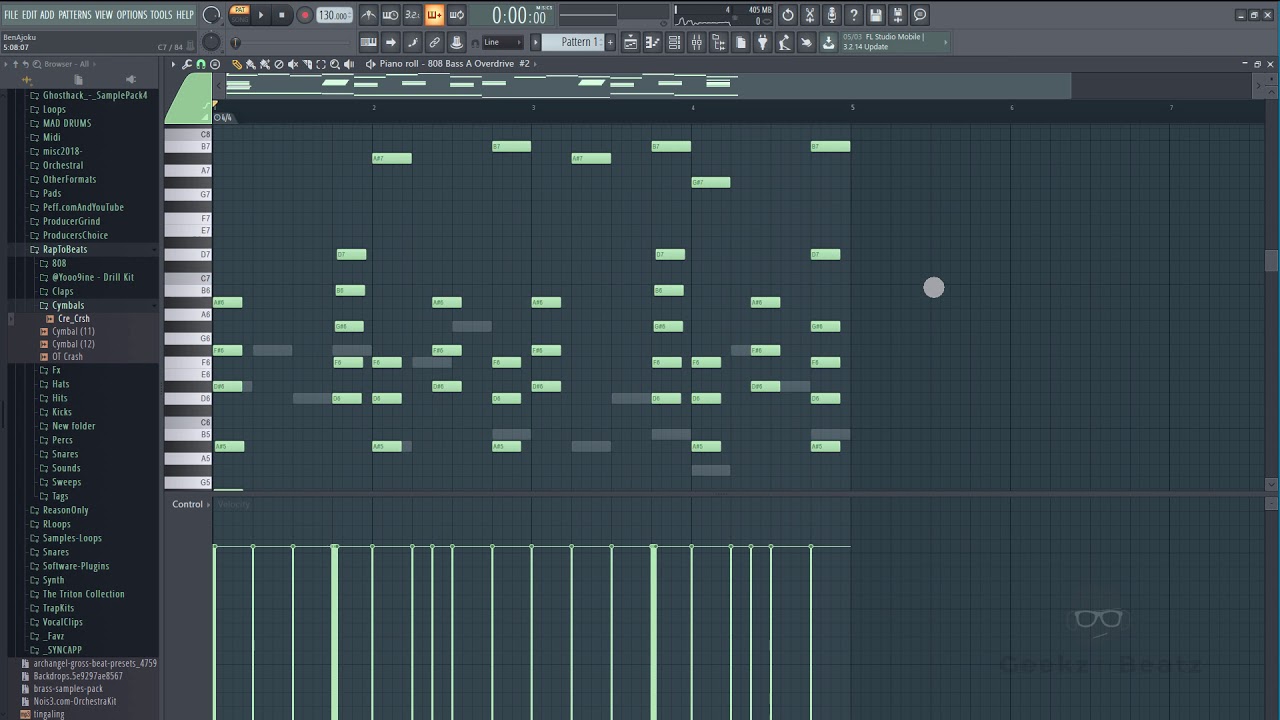Open the Line snap dropdown
Image resolution: width=1280 pixels, height=720 pixels.
pos(502,42)
